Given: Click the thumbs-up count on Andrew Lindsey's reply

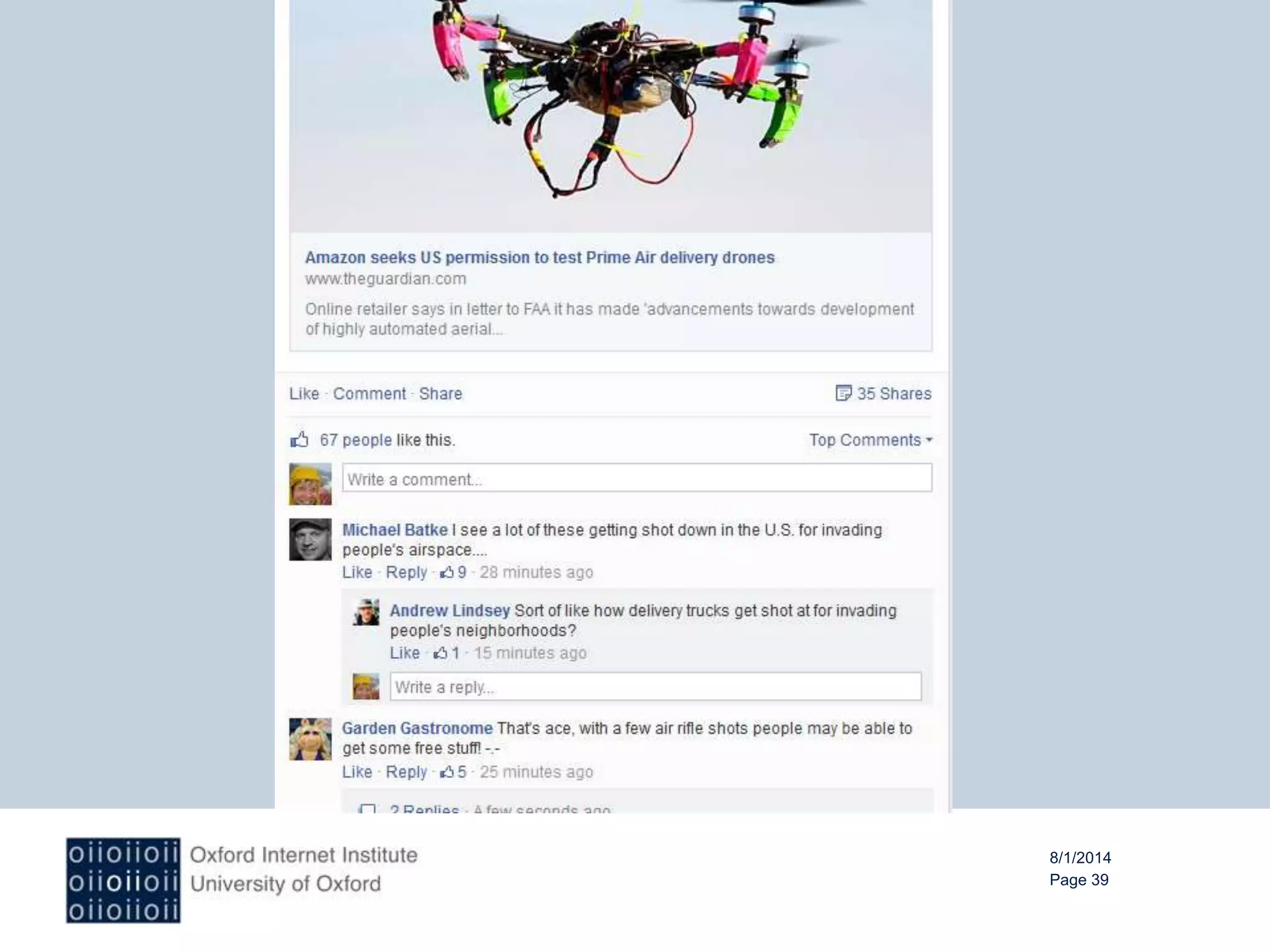Looking at the screenshot, I should click(447, 653).
